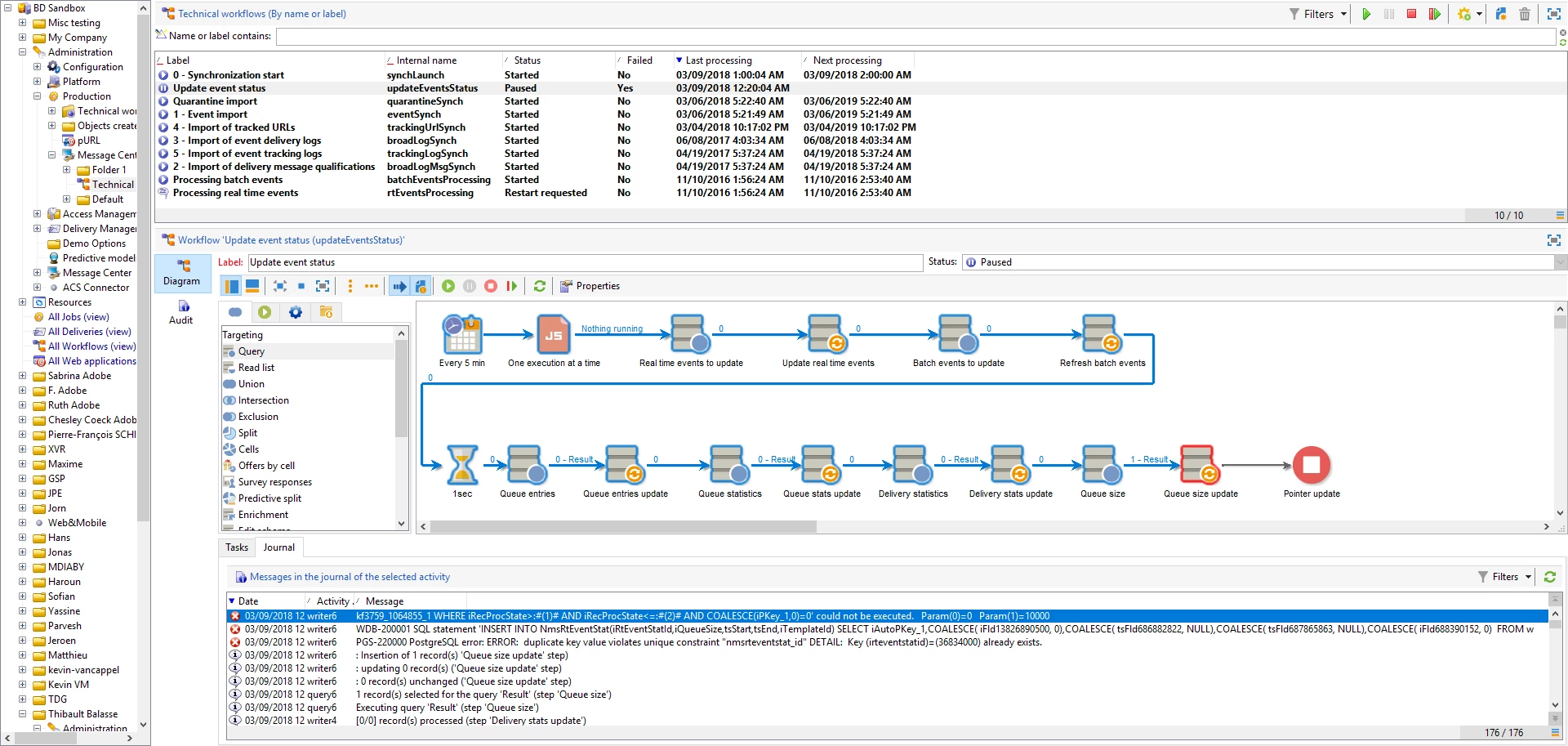Viewport: 1568px width, 746px height.
Task: Open the Status dropdown showing Paused
Action: click(1561, 262)
